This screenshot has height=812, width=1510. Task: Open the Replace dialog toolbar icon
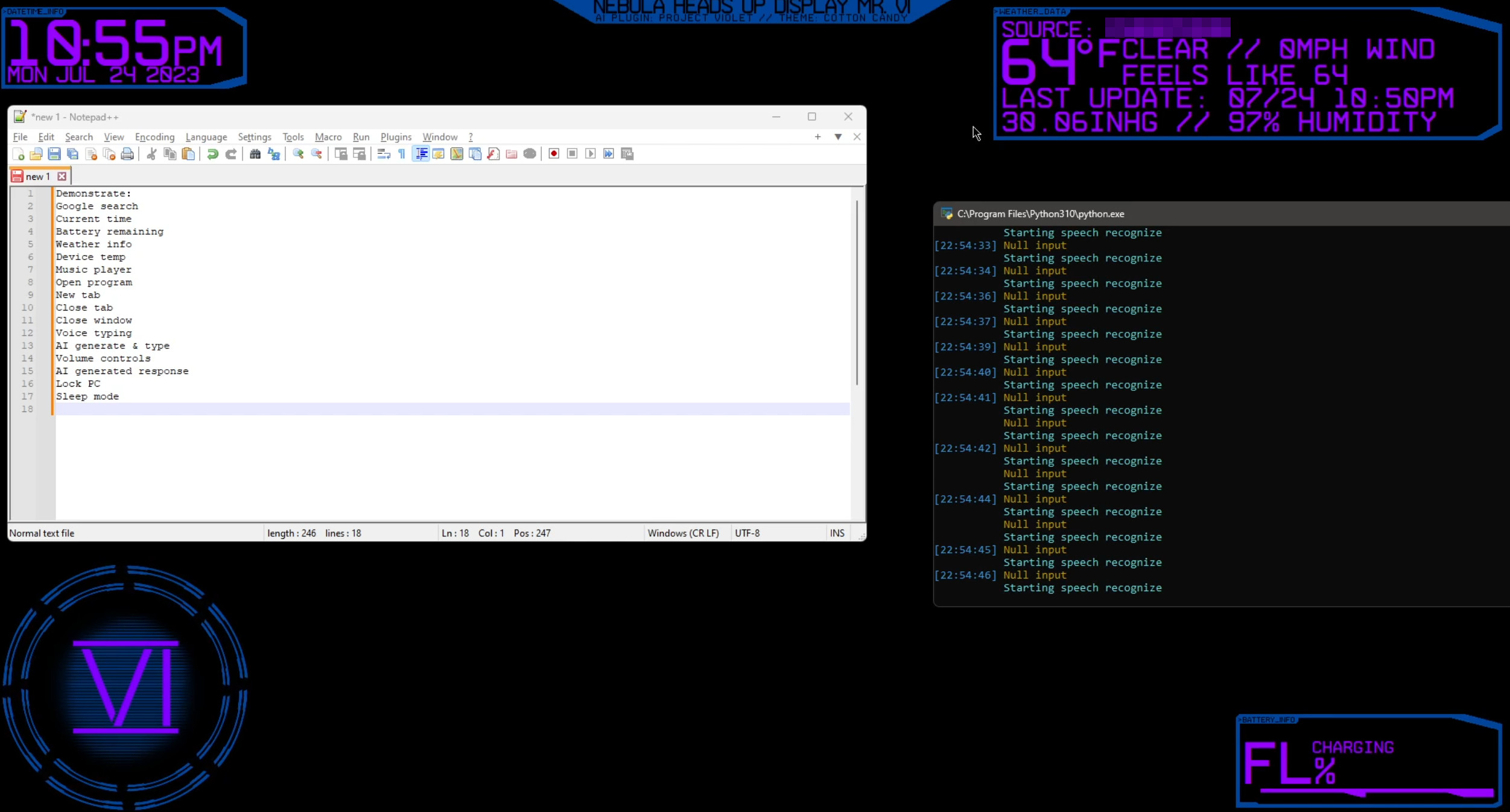[x=274, y=154]
